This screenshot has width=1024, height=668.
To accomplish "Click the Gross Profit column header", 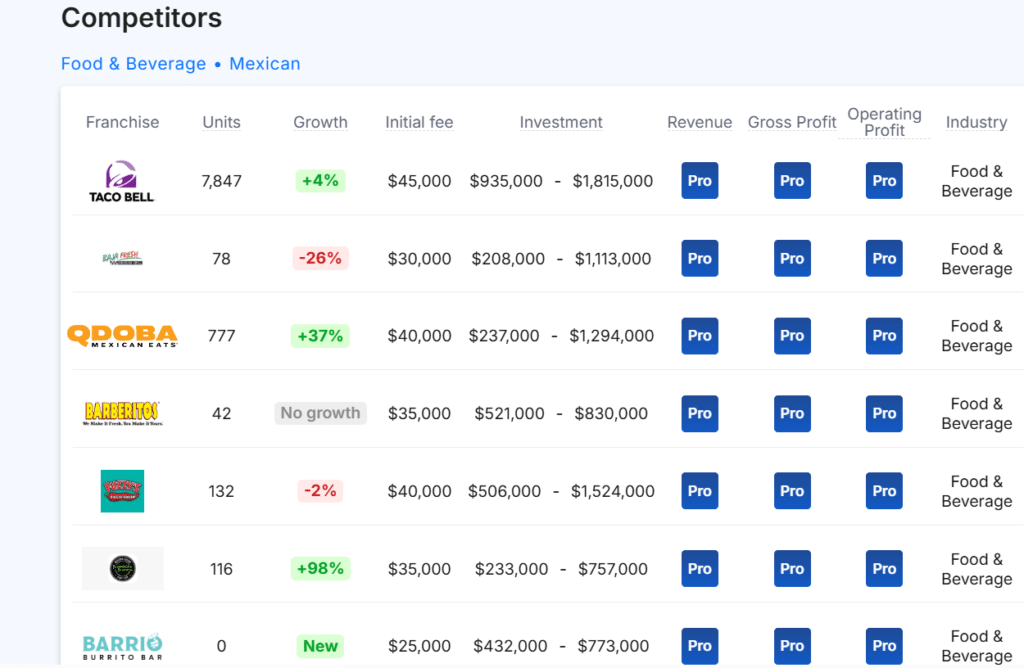I will [792, 122].
